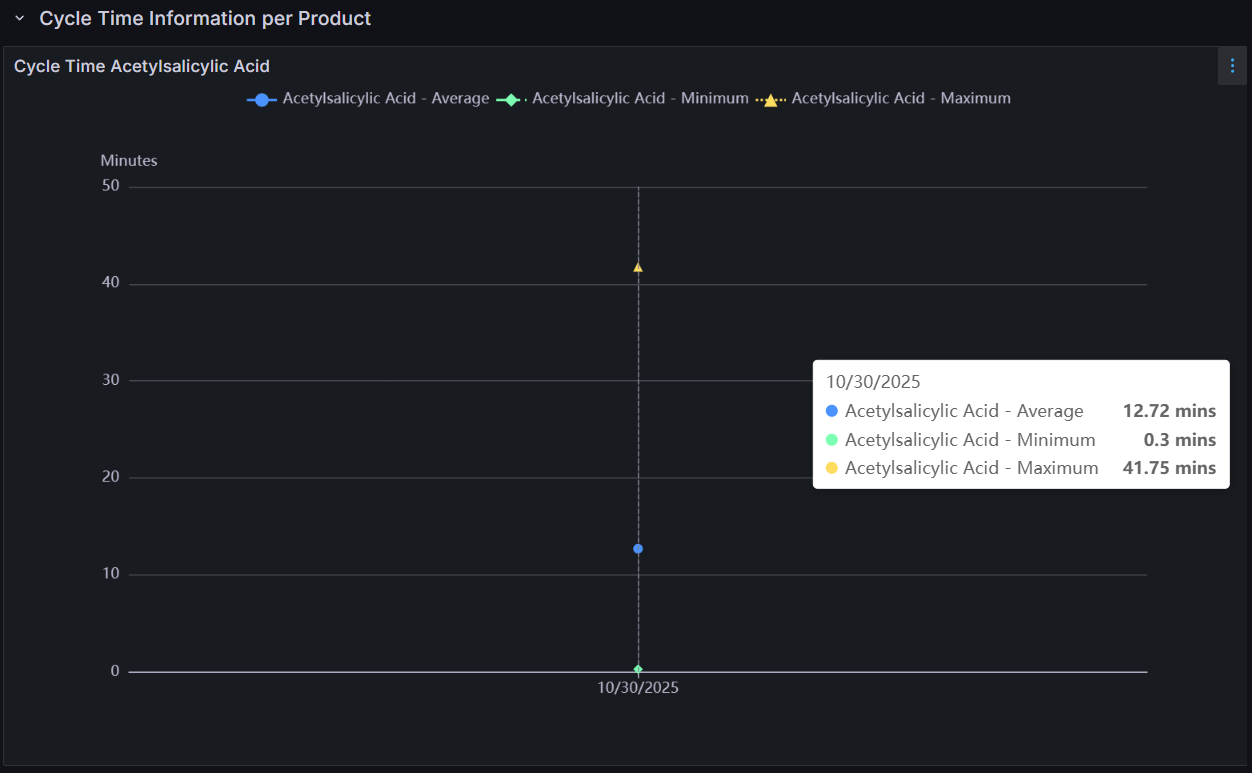The image size is (1252, 773).
Task: Select the blue Average data point on chart
Action: click(x=638, y=548)
